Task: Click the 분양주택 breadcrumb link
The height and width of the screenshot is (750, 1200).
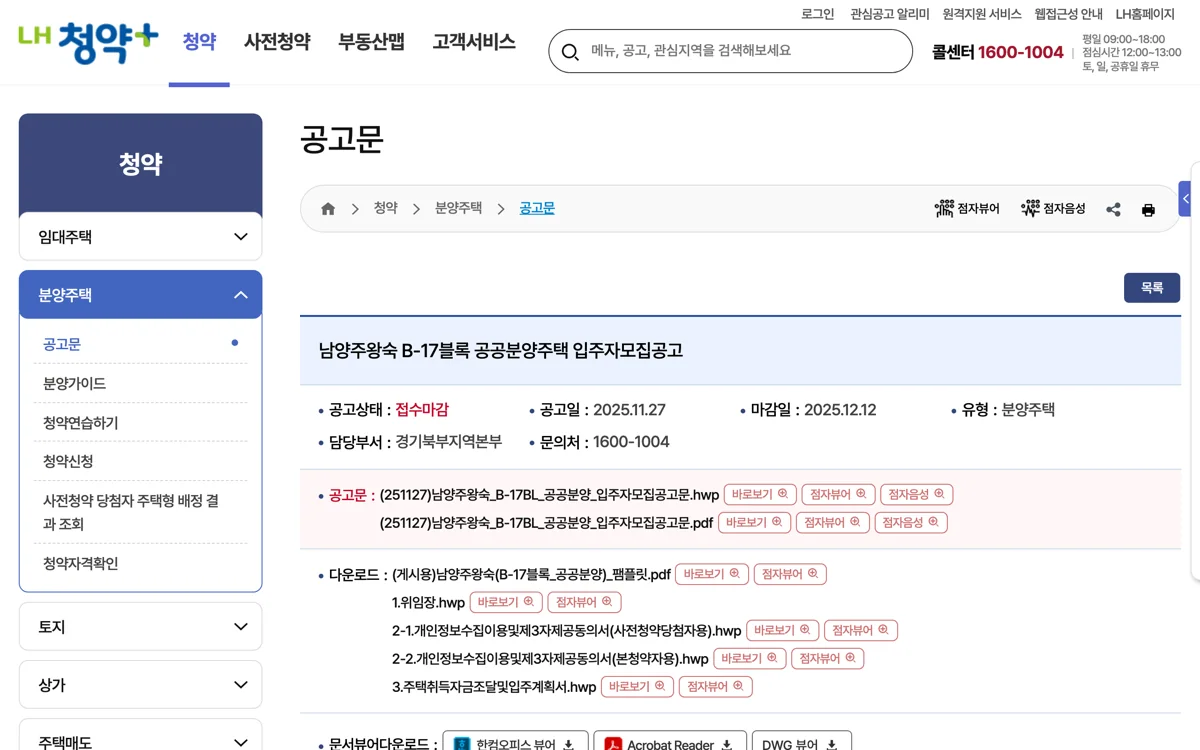Action: click(458, 208)
